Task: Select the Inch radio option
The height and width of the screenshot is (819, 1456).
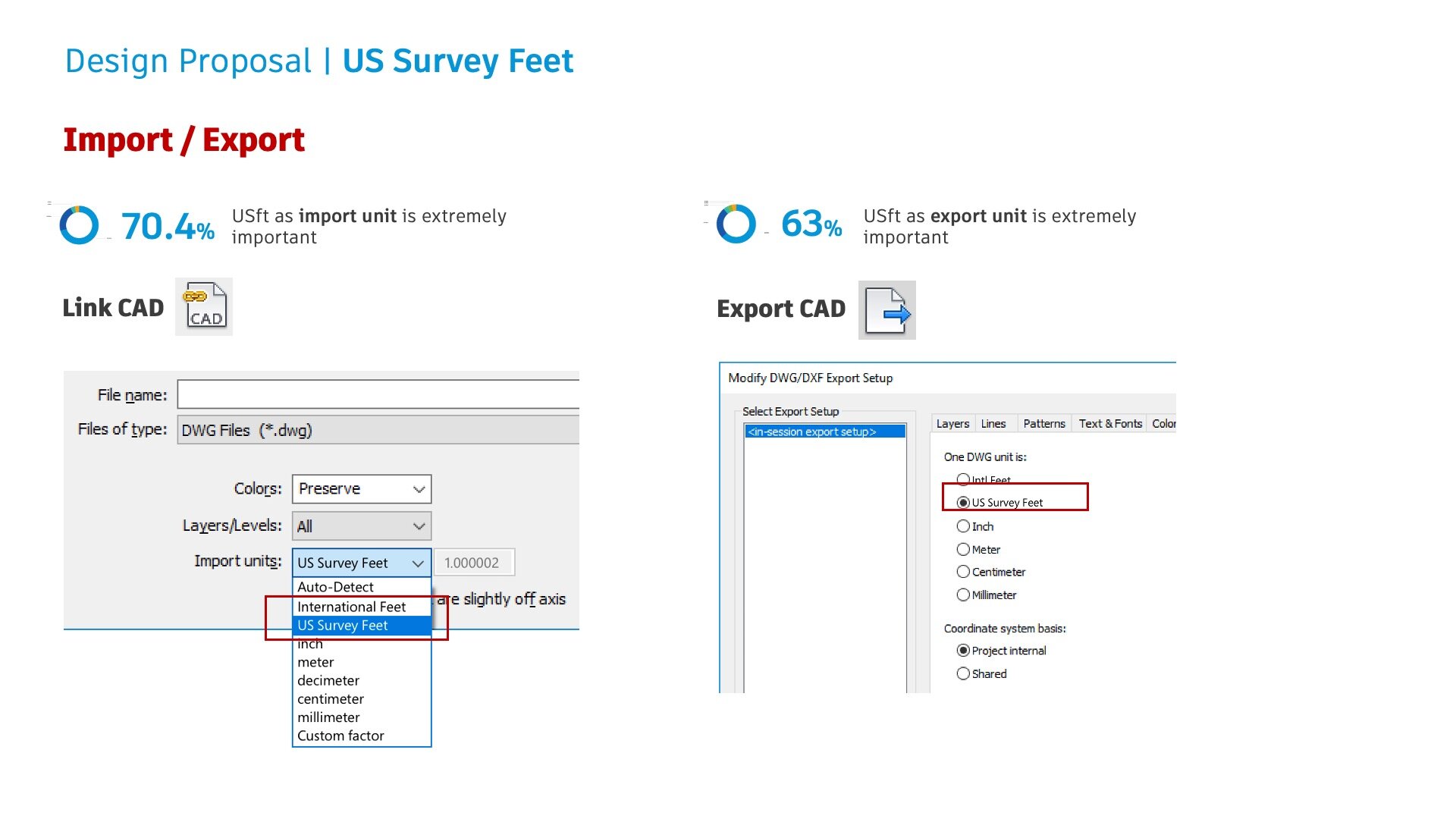Action: [964, 526]
